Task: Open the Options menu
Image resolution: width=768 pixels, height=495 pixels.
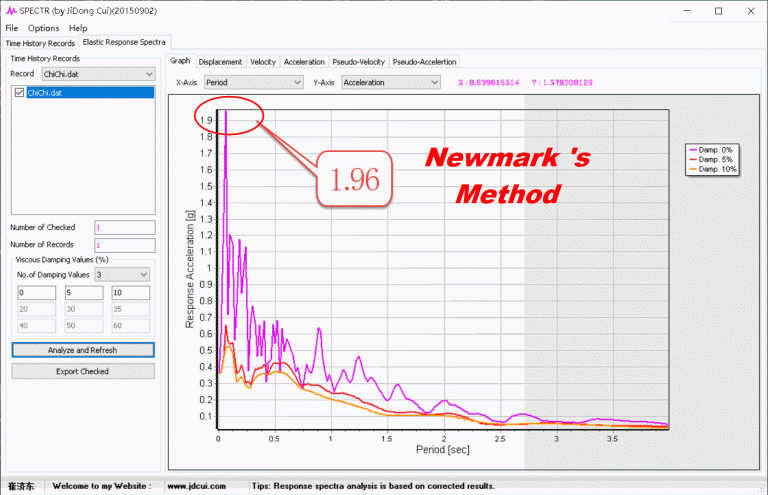Action: coord(43,28)
